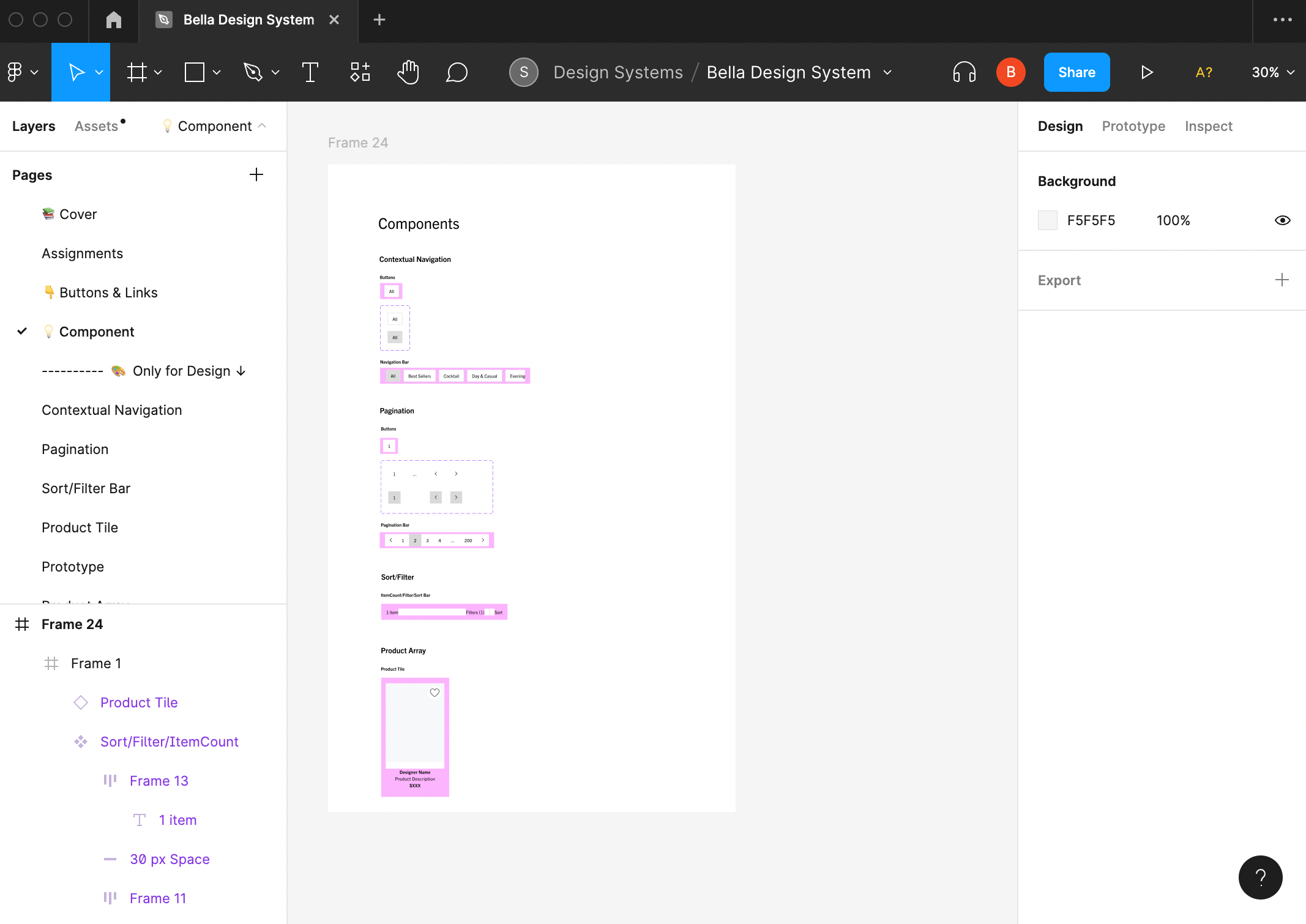Open the Pagination page

75,449
